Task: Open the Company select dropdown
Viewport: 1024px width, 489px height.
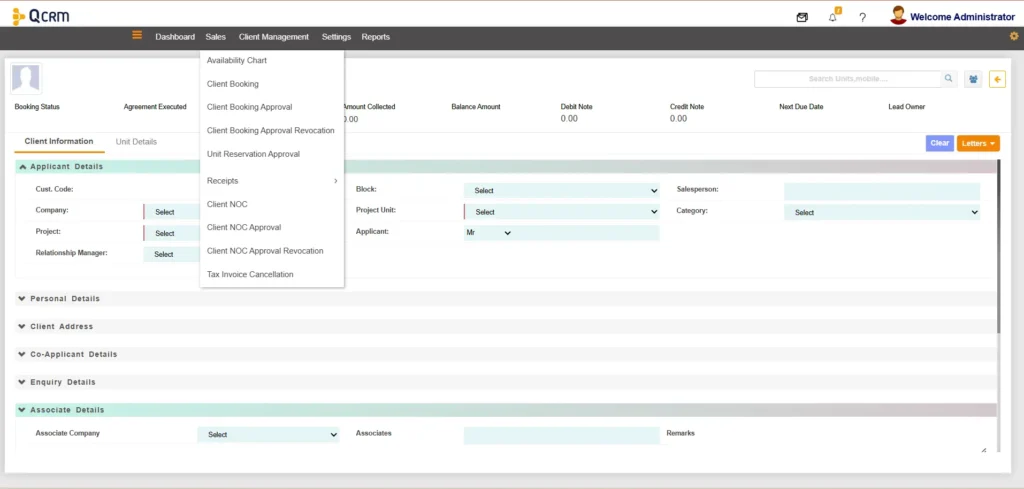Action: click(x=172, y=212)
